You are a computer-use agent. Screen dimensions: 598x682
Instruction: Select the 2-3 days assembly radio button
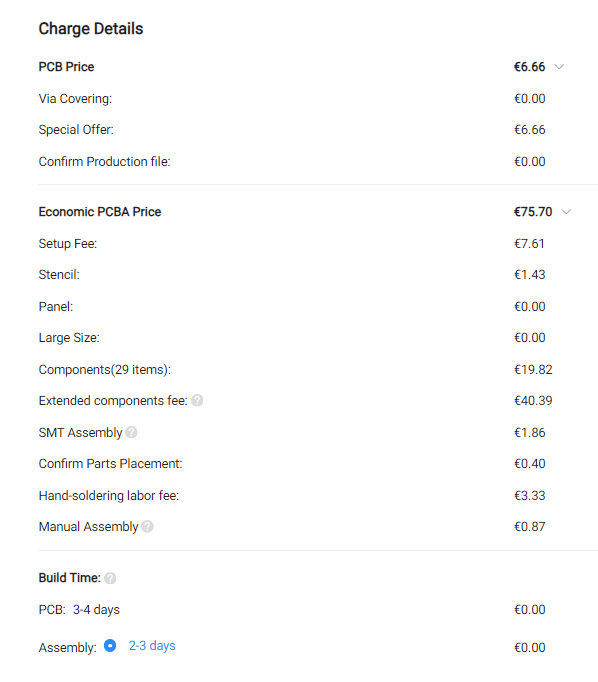coord(110,646)
